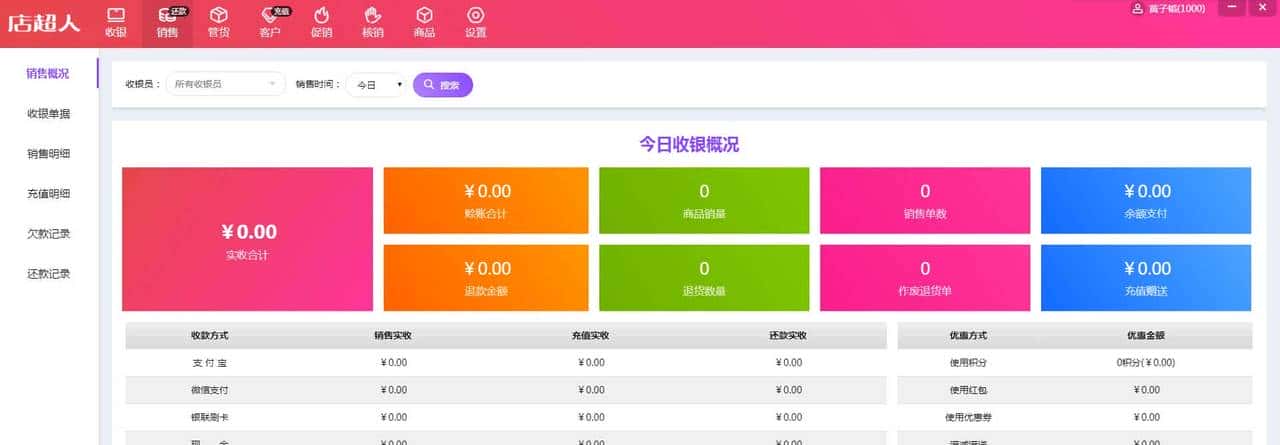Click the 优惠金额 column header
This screenshot has width=1280, height=445.
(x=1146, y=335)
